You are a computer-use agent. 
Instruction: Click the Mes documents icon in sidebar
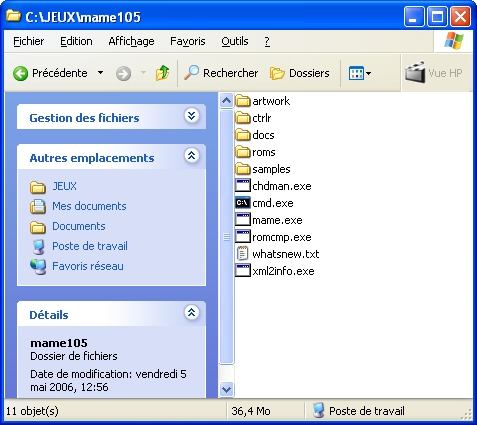[x=38, y=207]
